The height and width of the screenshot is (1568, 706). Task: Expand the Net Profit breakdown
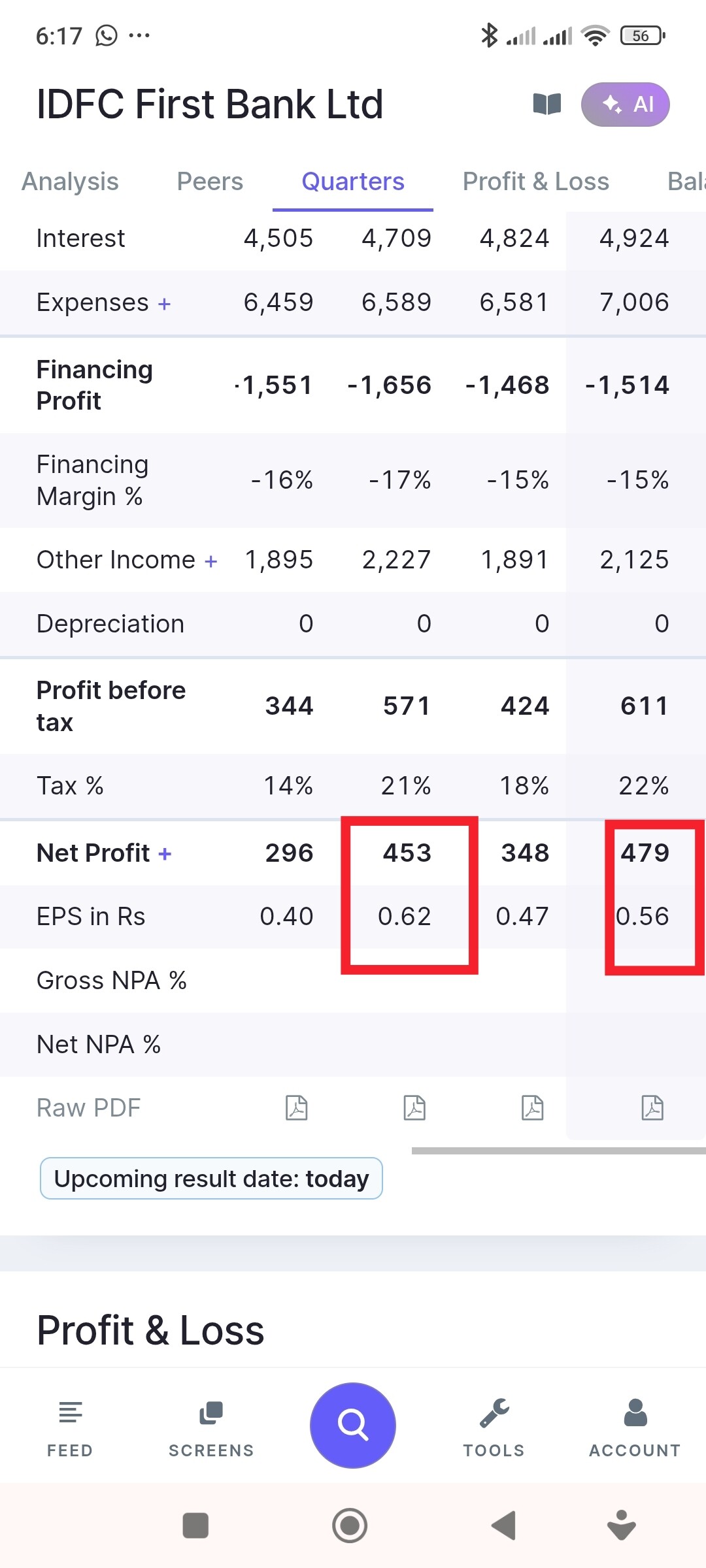pyautogui.click(x=165, y=854)
